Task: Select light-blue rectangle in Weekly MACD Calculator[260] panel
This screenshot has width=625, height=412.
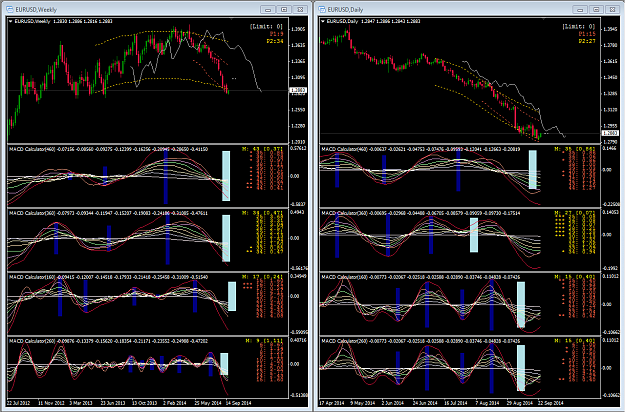Action: click(x=224, y=364)
